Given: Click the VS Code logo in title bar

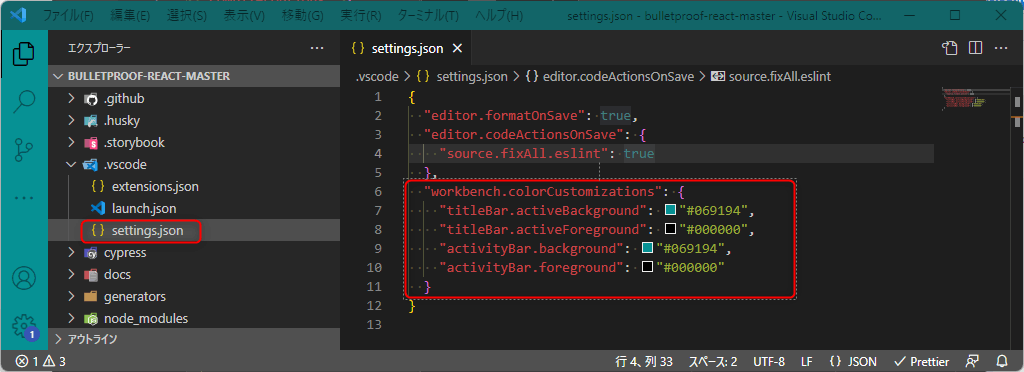Looking at the screenshot, I should (17, 14).
